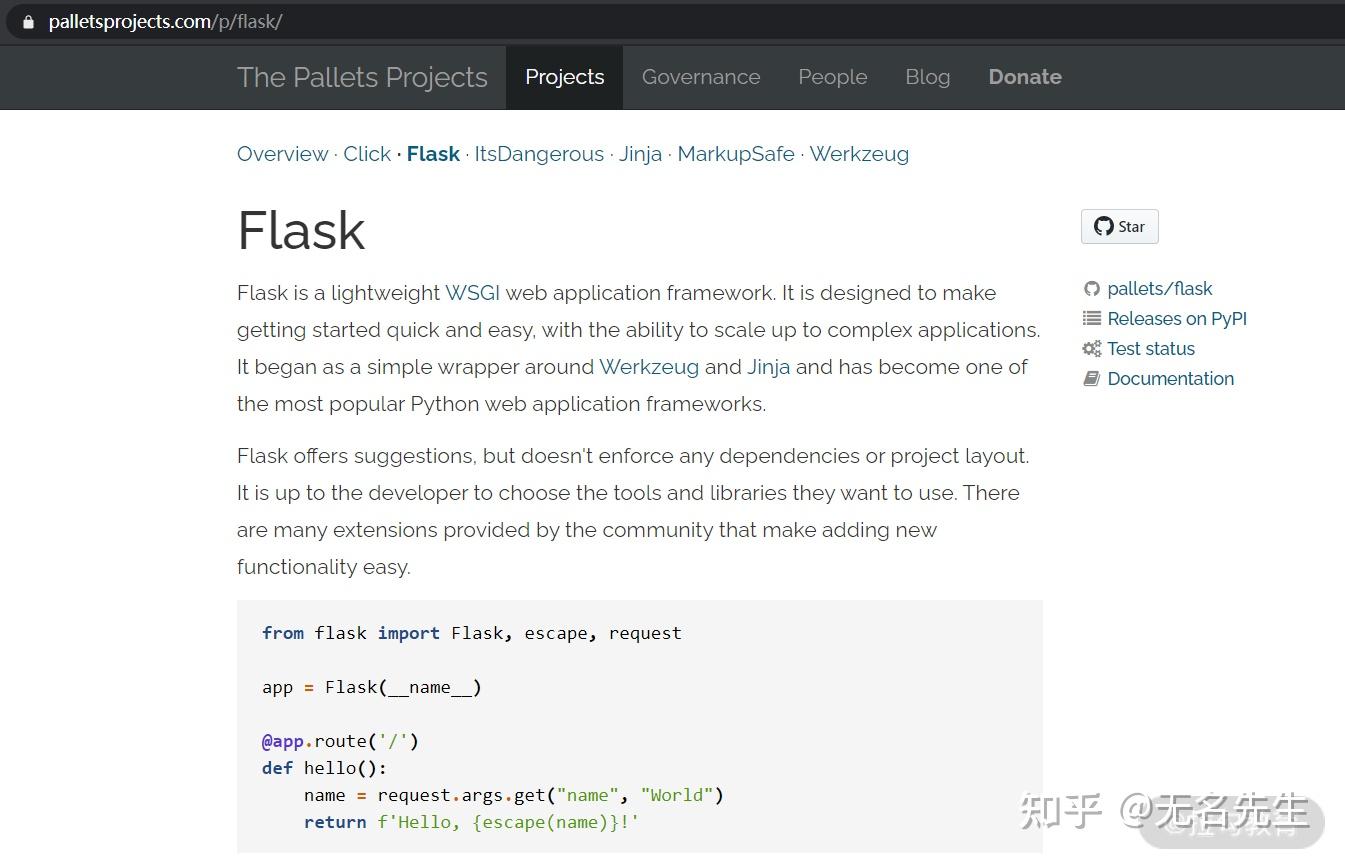
Task: Visit the People section
Action: tap(832, 77)
